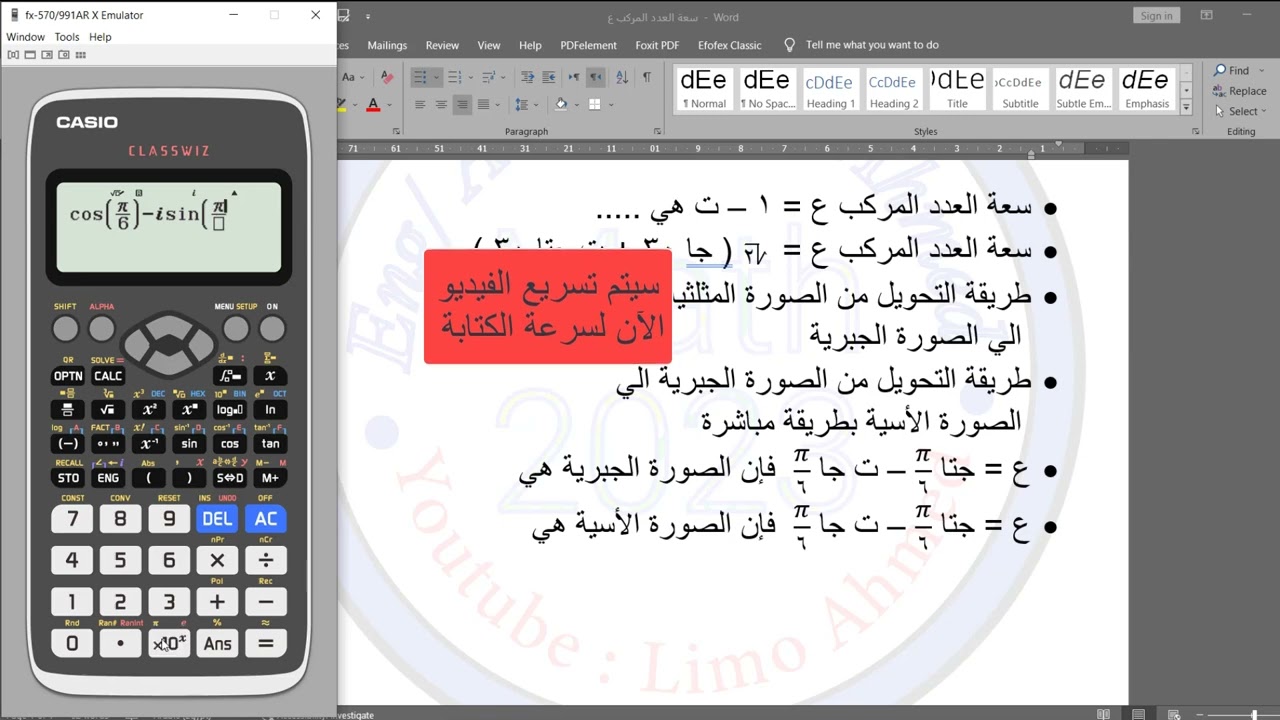Click the lightbulb Tell me icon
This screenshot has width=1280, height=720.
click(x=790, y=45)
